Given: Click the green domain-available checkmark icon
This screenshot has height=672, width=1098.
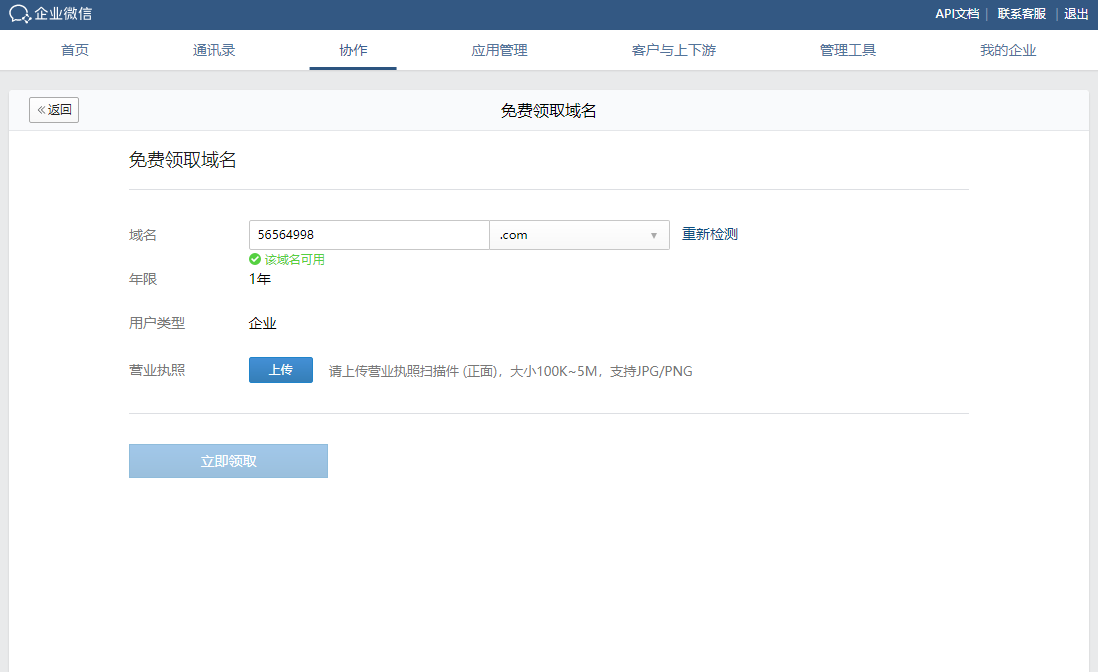Looking at the screenshot, I should (255, 259).
